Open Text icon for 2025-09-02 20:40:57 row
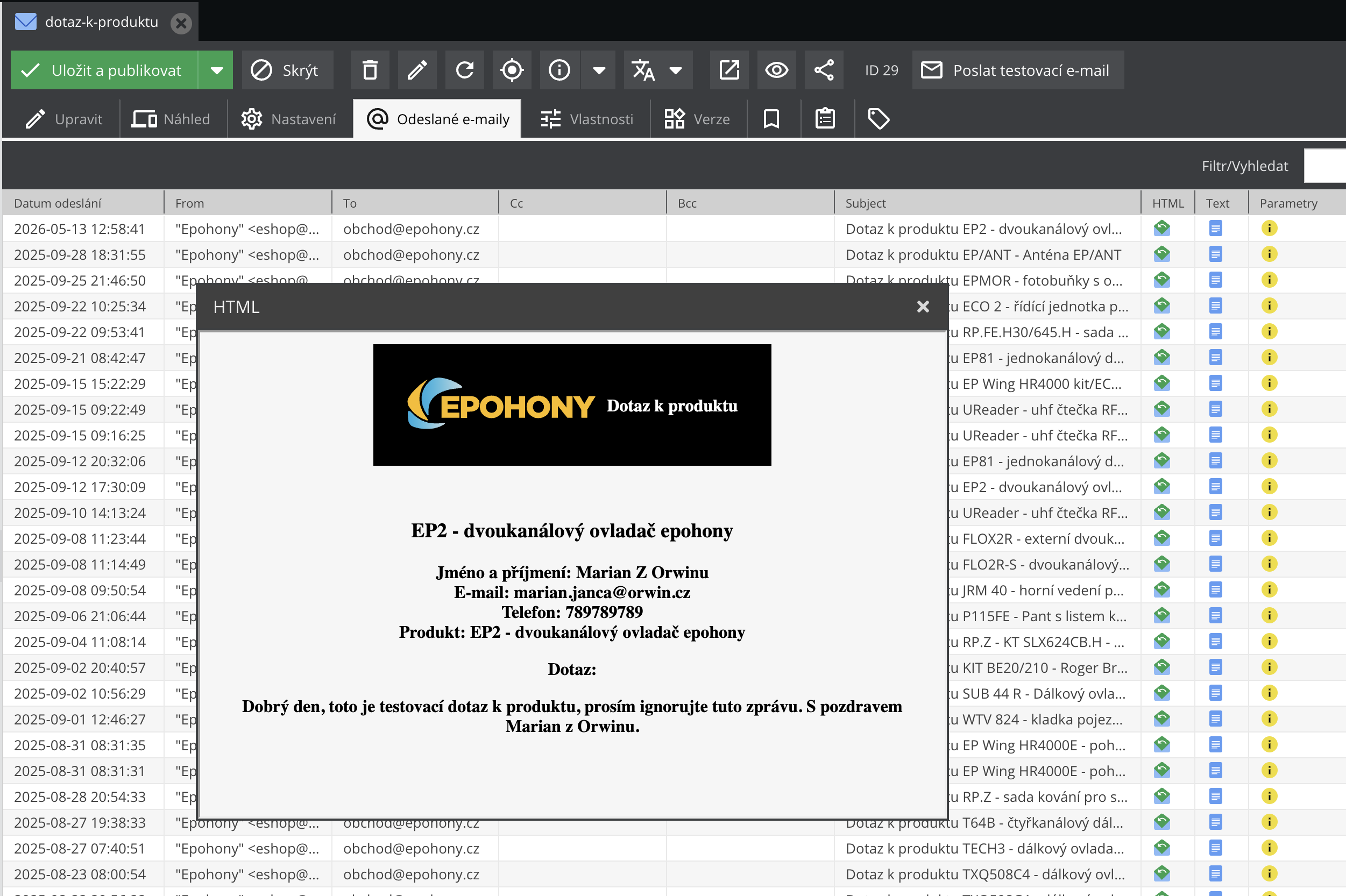 tap(1216, 667)
